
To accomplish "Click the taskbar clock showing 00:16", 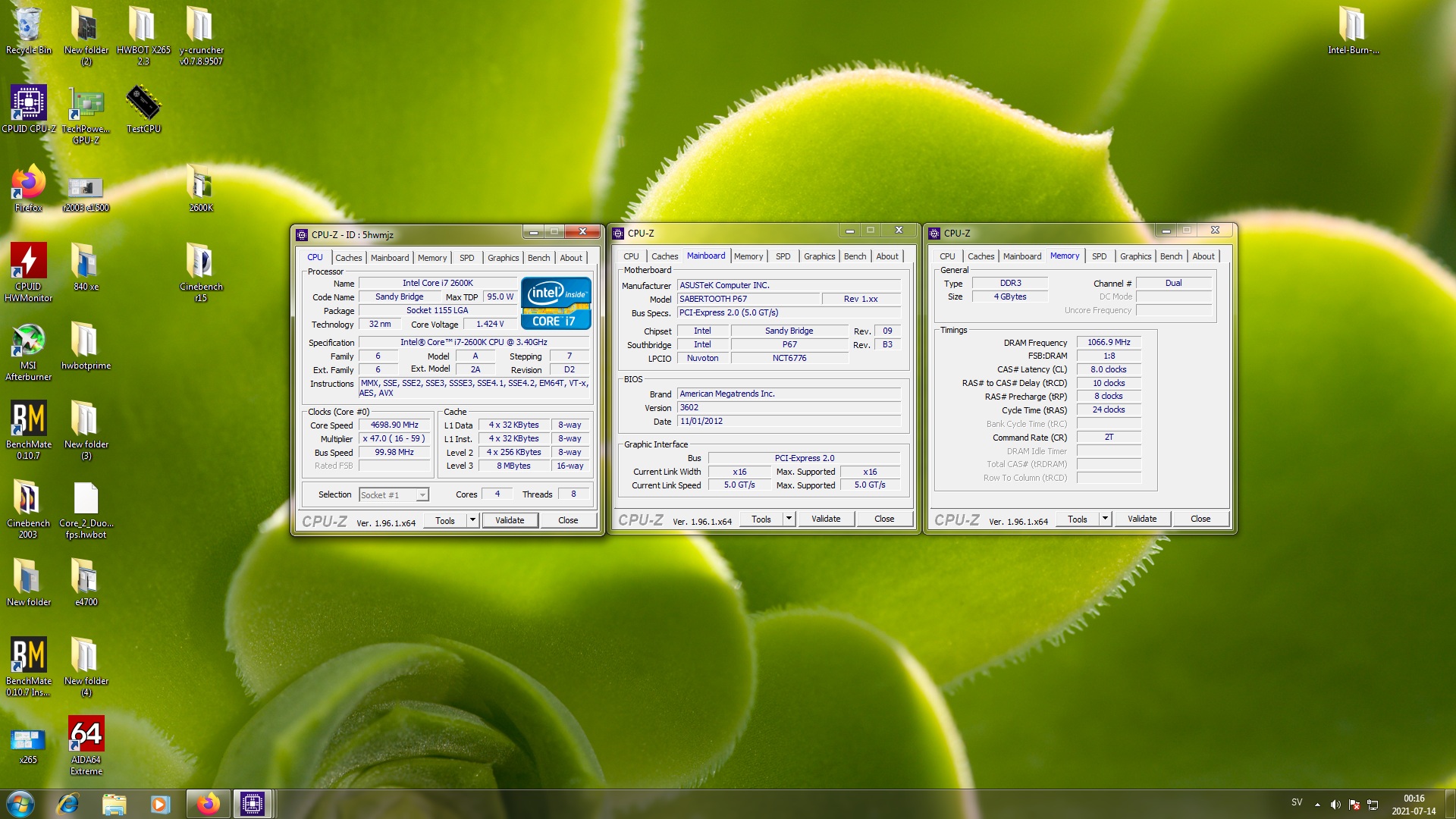I will pos(1414,805).
